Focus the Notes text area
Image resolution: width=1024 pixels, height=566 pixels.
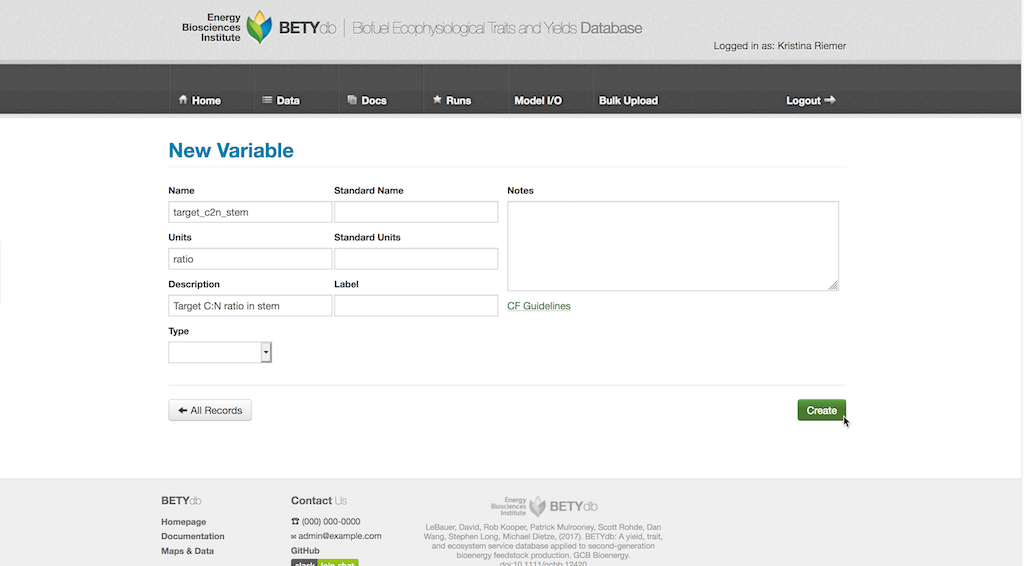(672, 246)
